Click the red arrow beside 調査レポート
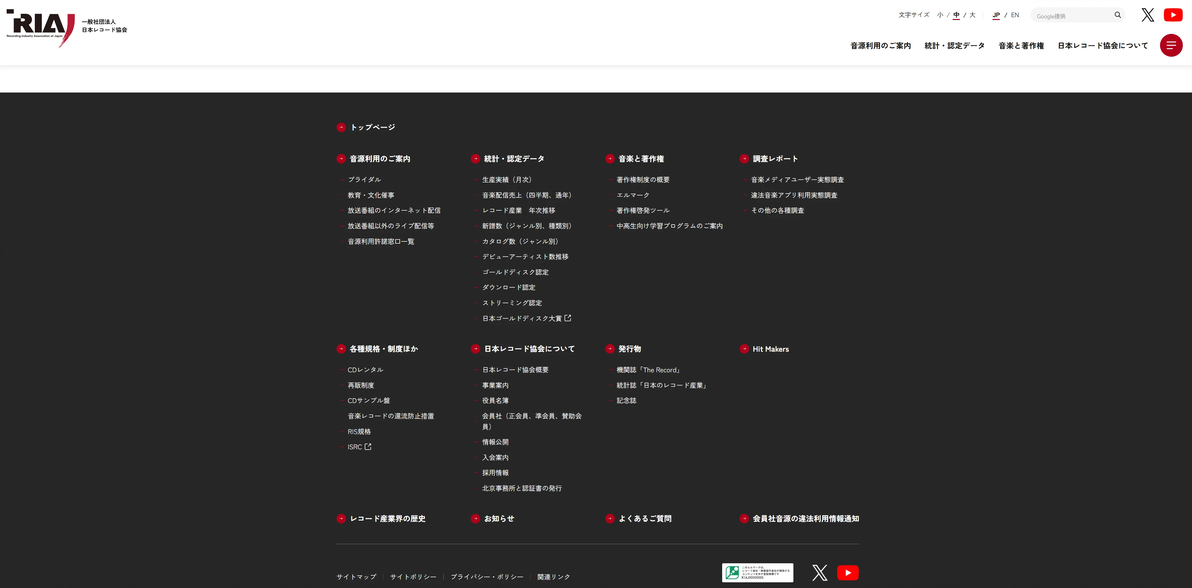 (x=744, y=159)
